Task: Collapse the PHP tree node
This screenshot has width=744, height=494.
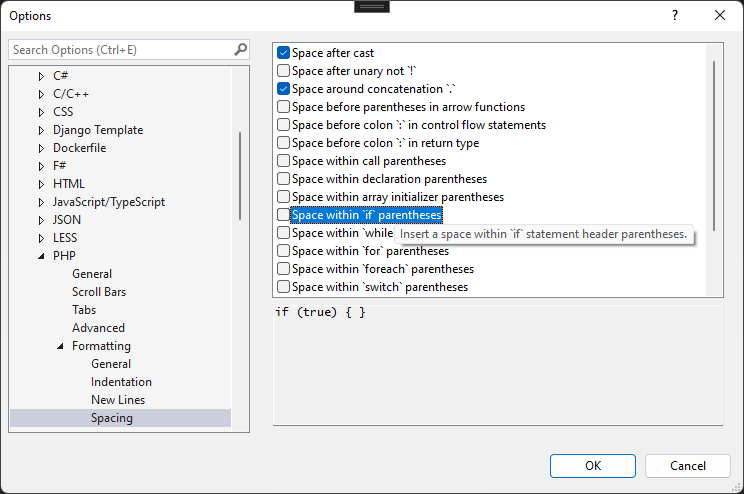Action: click(41, 256)
